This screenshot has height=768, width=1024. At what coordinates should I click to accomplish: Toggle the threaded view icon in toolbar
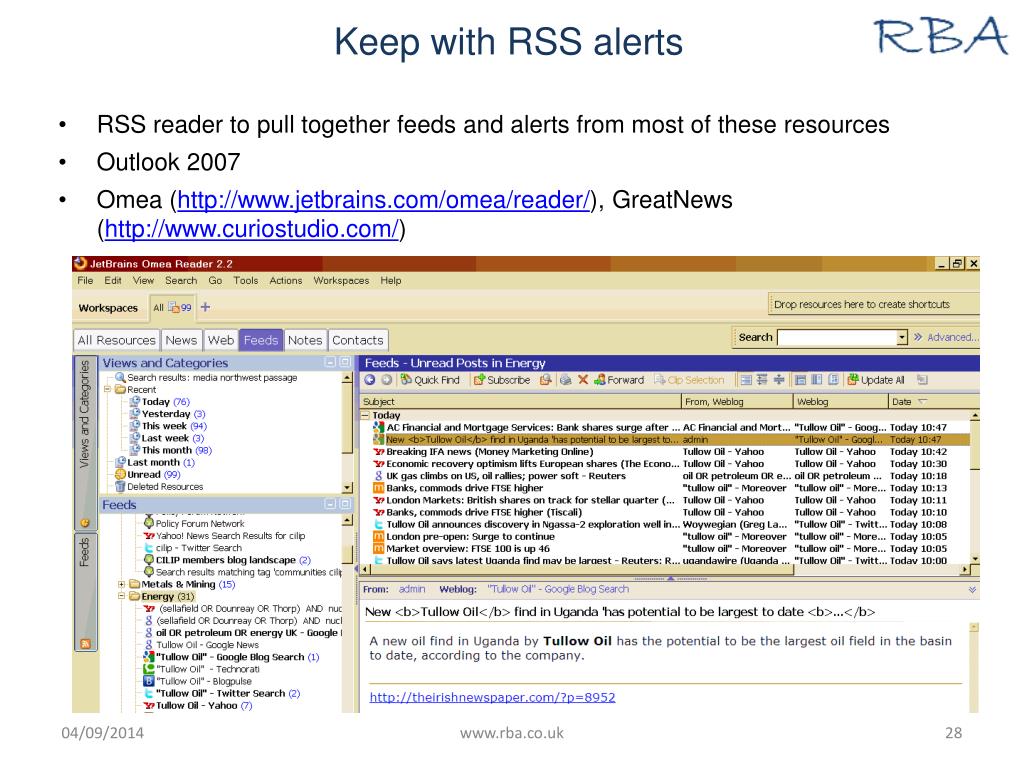[761, 379]
